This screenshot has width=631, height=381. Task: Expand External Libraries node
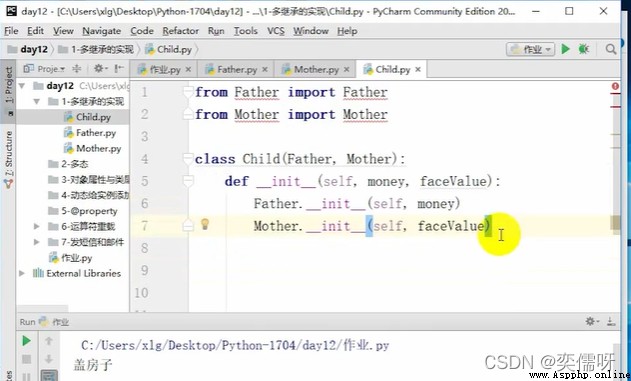click(x=22, y=274)
